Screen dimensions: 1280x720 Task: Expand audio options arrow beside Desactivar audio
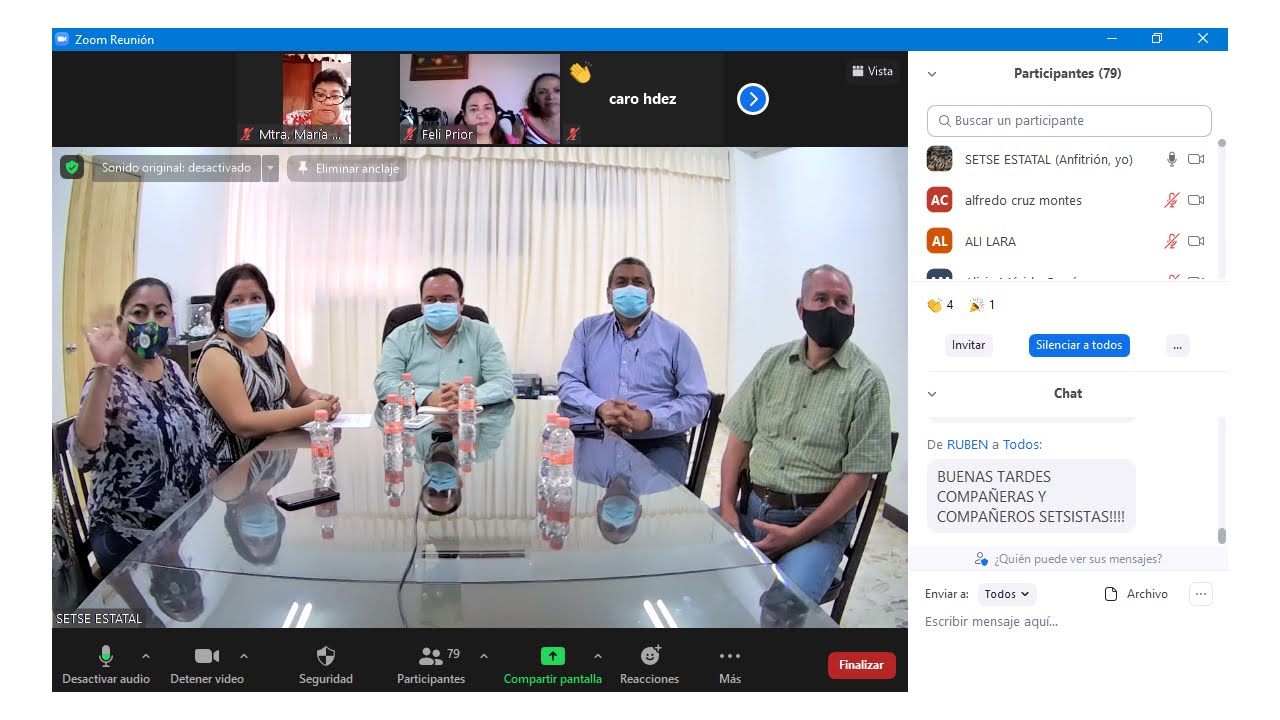click(145, 656)
